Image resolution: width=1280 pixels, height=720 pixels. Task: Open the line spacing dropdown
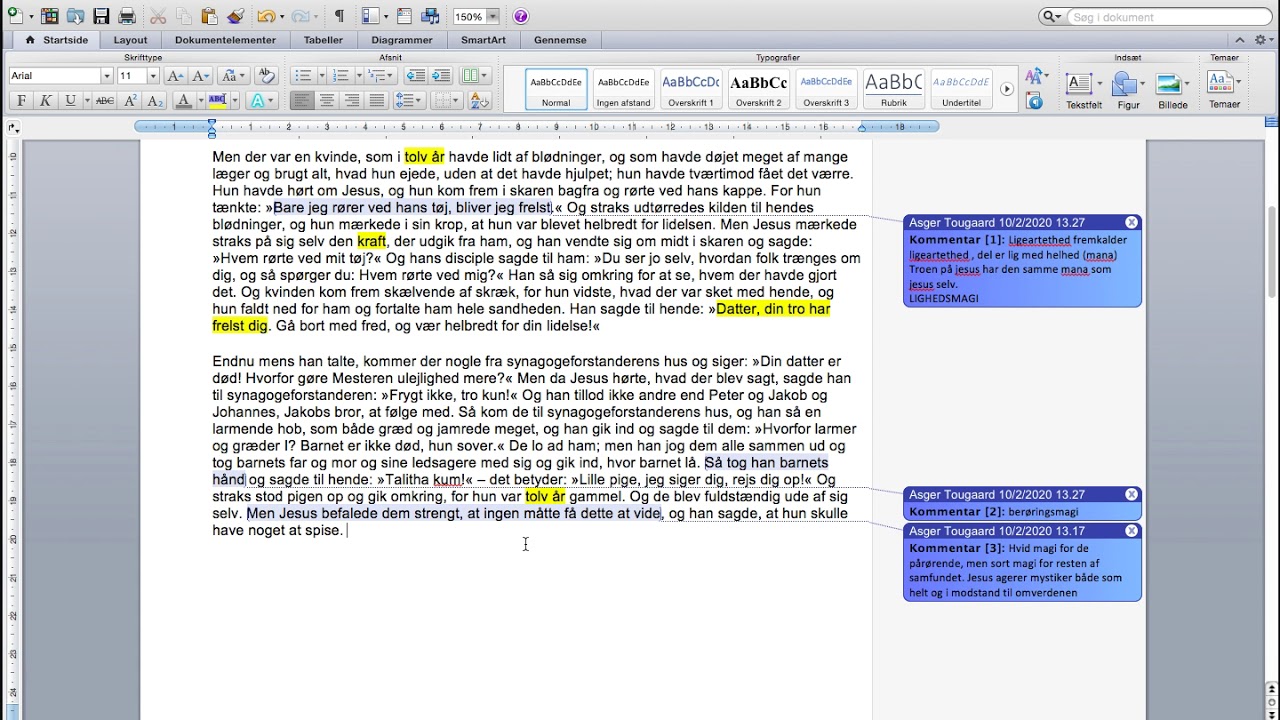[x=410, y=101]
